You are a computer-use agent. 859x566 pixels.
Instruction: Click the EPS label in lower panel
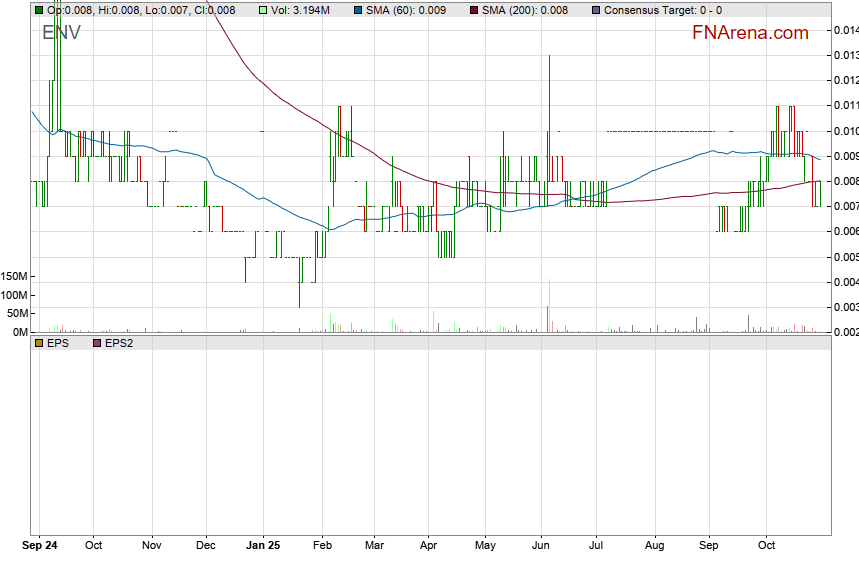pyautogui.click(x=57, y=343)
